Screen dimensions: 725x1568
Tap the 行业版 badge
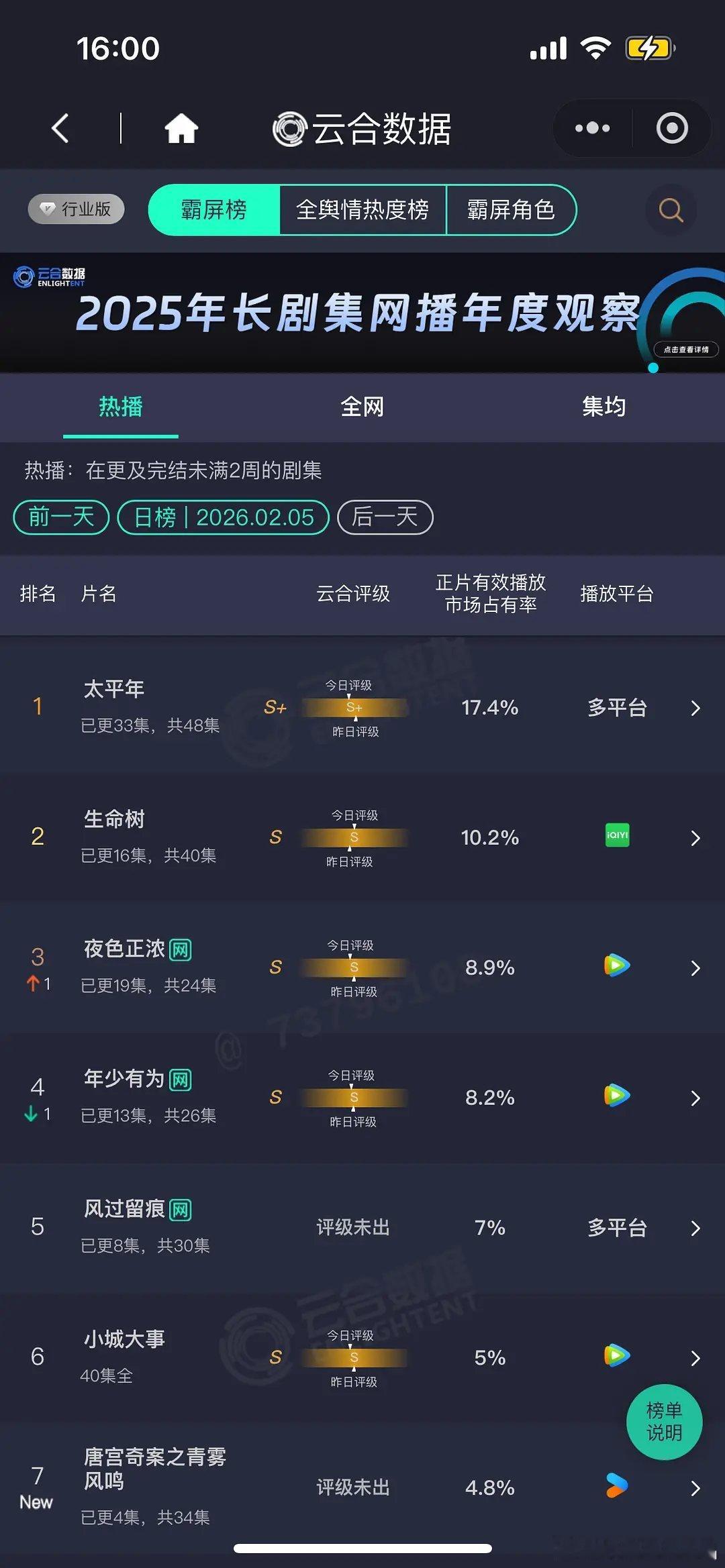(75, 209)
